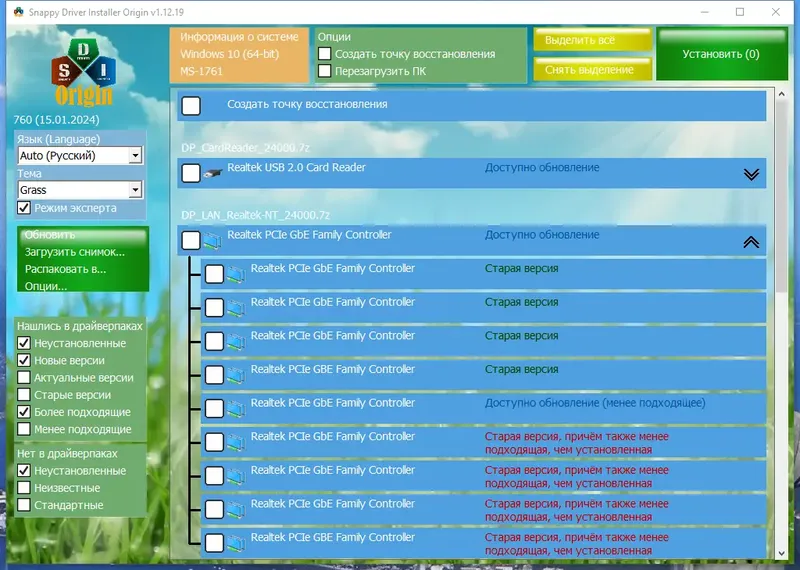
Task: Check the restore point row in driver list
Action: coord(191,106)
